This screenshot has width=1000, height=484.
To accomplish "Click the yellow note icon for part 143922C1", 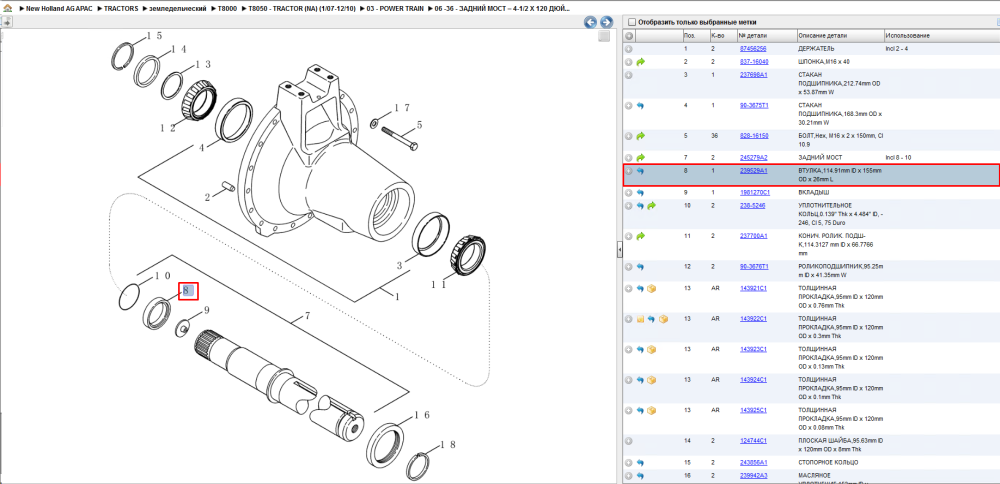I will point(640,319).
